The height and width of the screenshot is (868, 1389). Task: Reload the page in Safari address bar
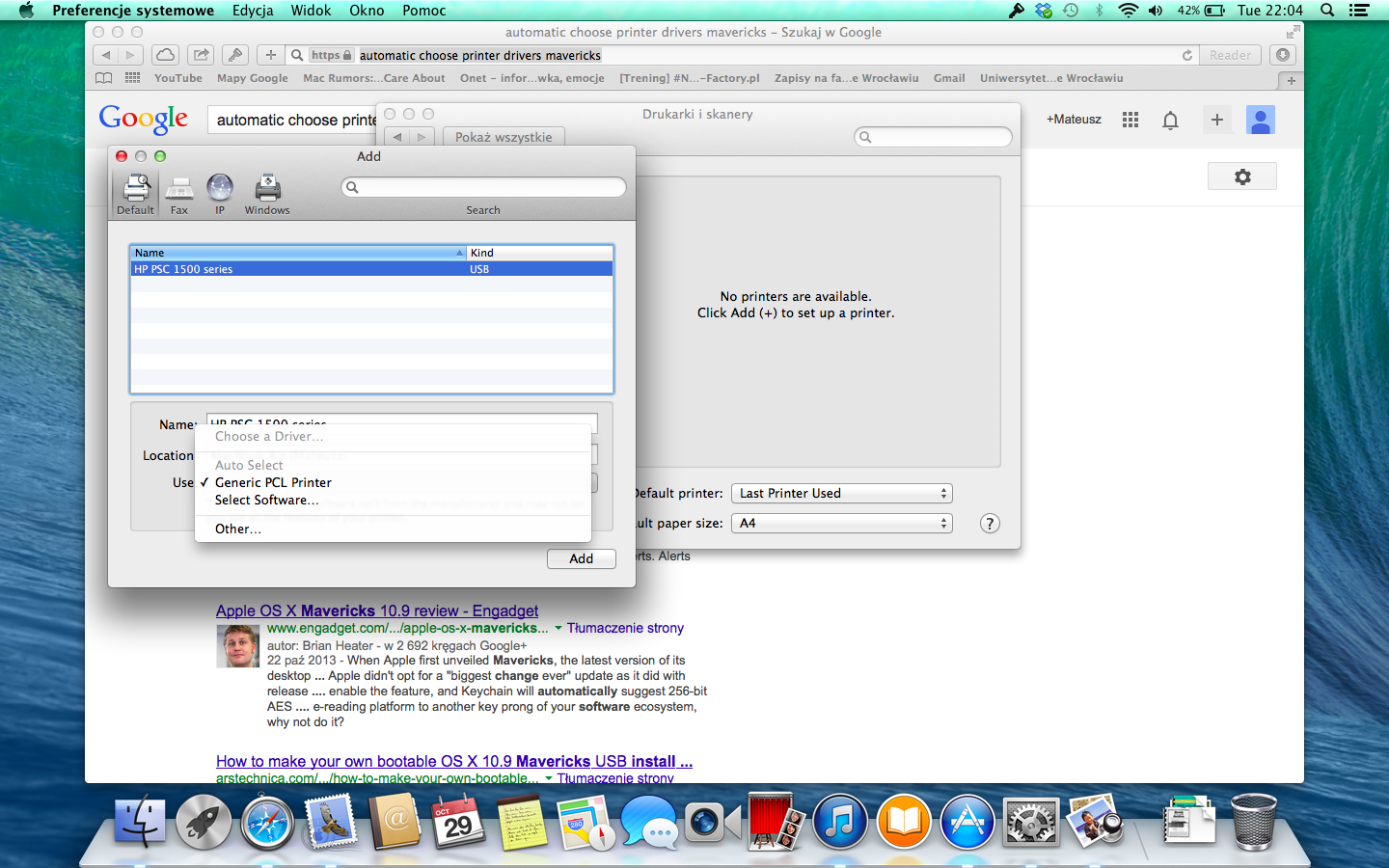coord(1187,55)
